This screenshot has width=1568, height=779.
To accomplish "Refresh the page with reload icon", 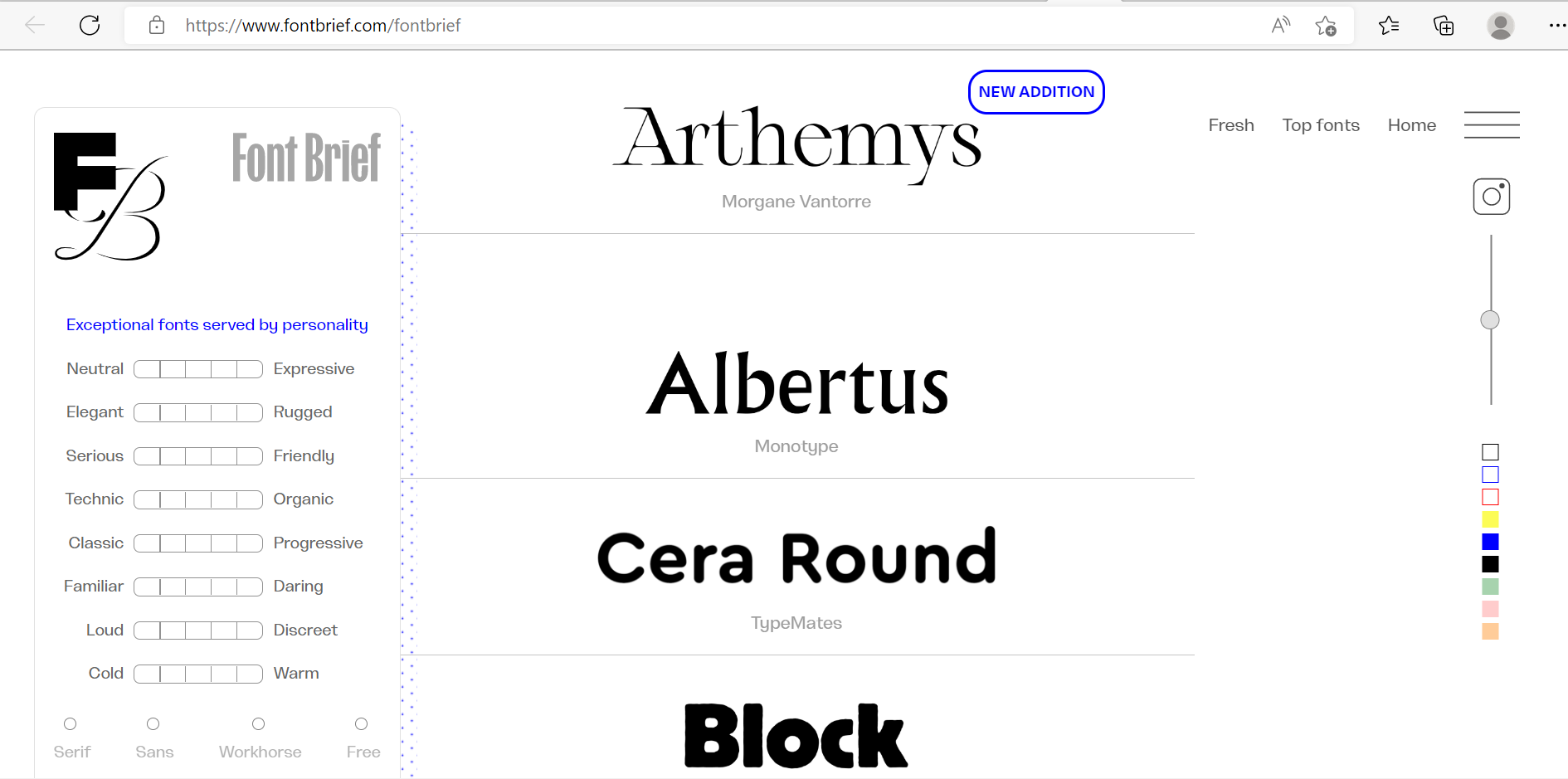I will pos(90,25).
